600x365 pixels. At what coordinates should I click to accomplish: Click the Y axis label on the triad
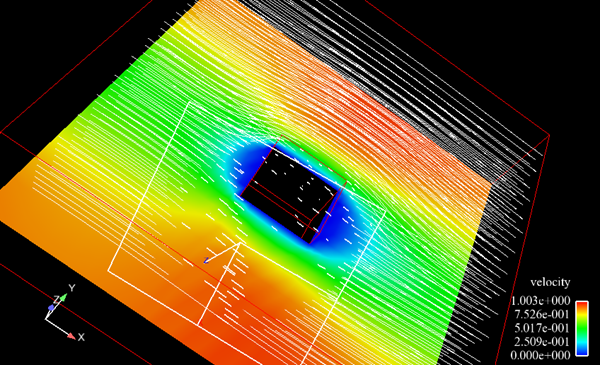click(72, 288)
